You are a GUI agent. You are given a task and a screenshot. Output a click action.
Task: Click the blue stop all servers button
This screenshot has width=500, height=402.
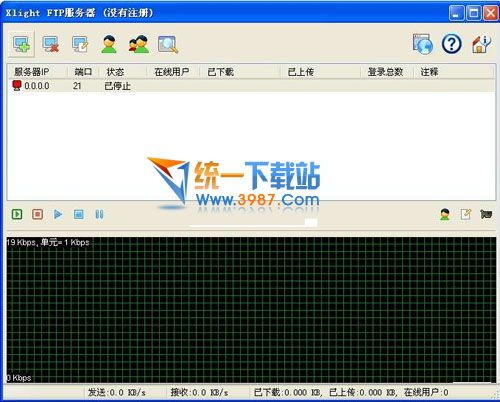pyautogui.click(x=79, y=214)
